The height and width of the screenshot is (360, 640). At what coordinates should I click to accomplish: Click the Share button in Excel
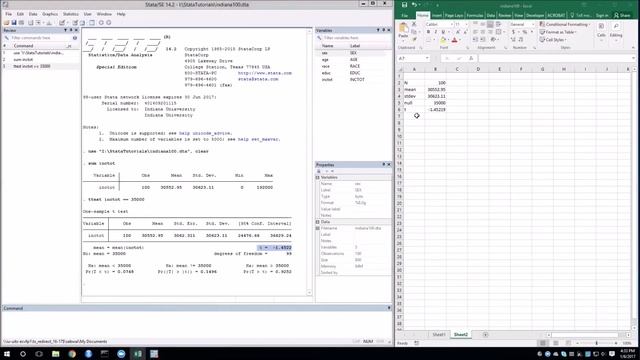622,16
